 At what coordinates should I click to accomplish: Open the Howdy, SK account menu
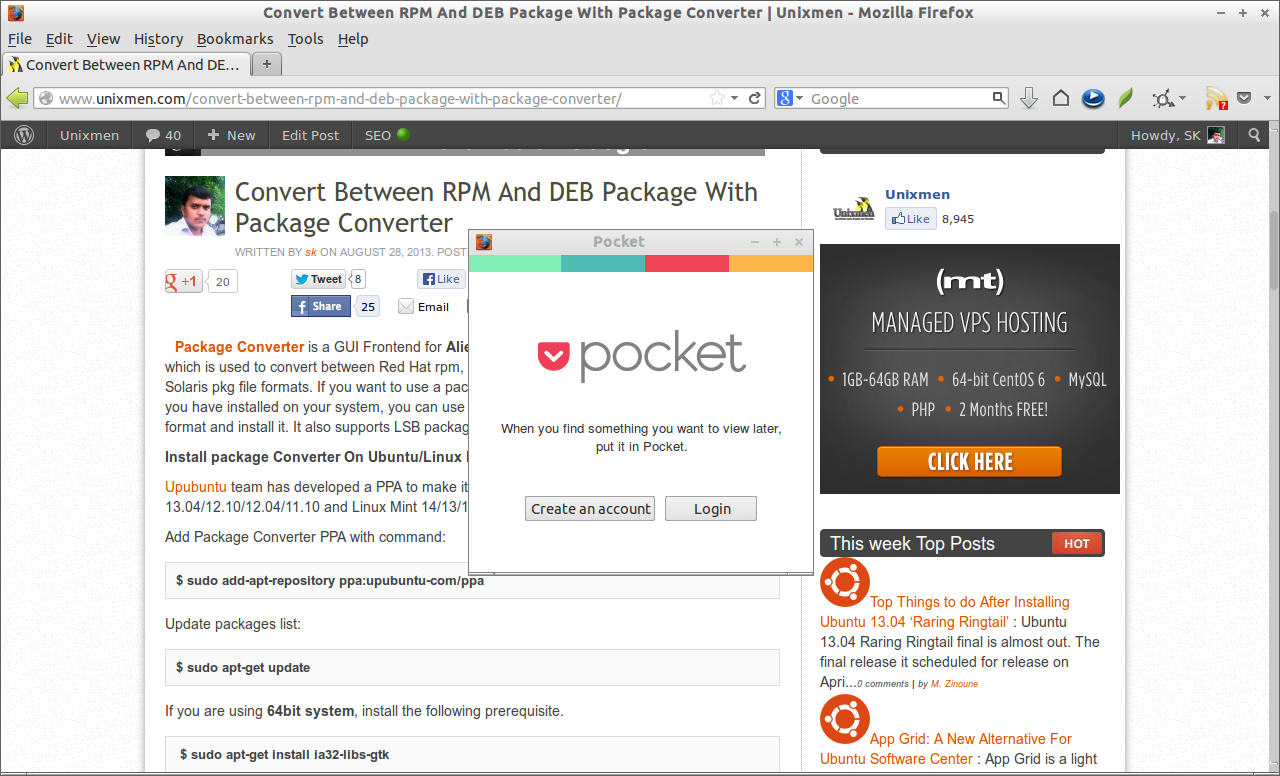click(x=1177, y=135)
